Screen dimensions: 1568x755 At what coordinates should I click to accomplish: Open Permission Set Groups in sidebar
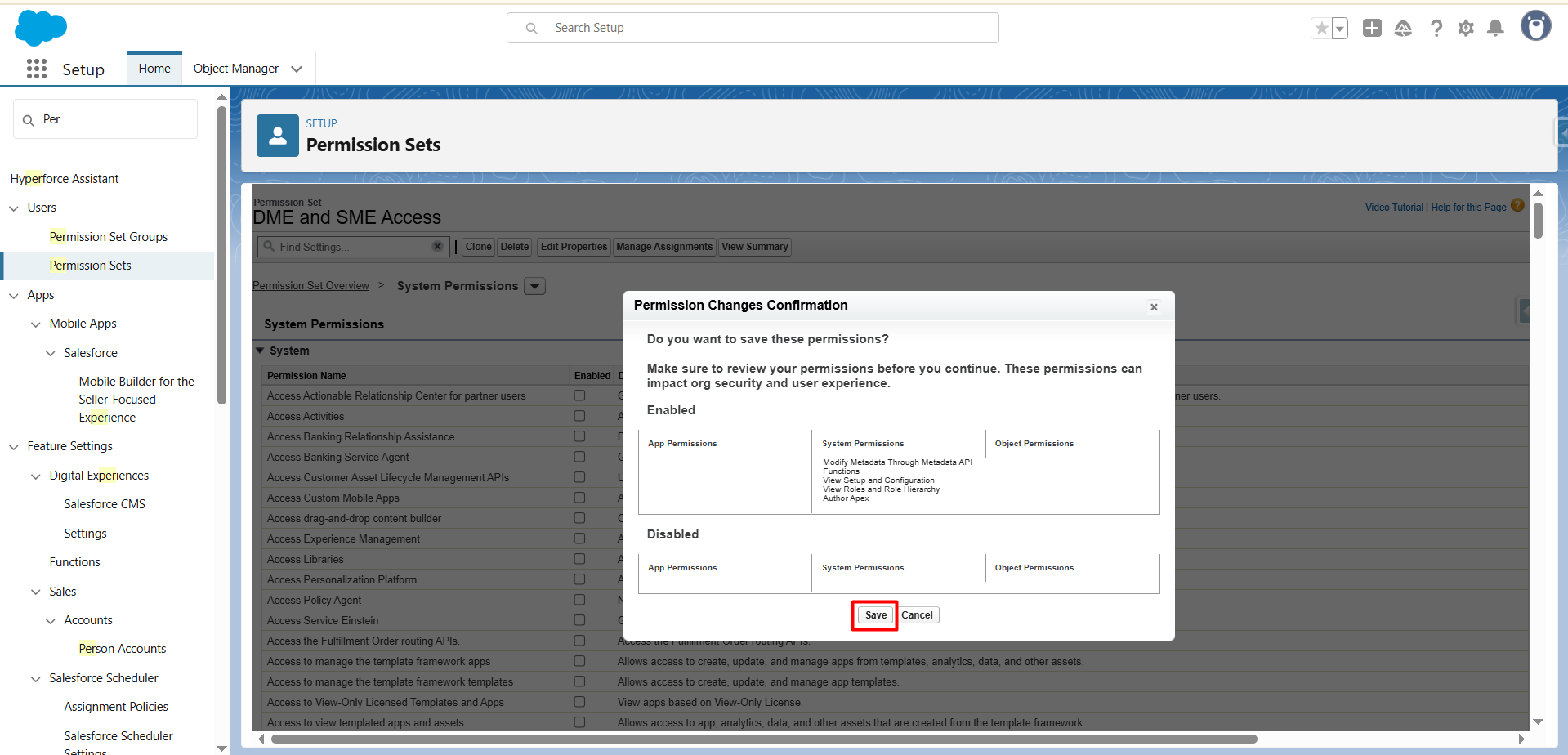109,237
